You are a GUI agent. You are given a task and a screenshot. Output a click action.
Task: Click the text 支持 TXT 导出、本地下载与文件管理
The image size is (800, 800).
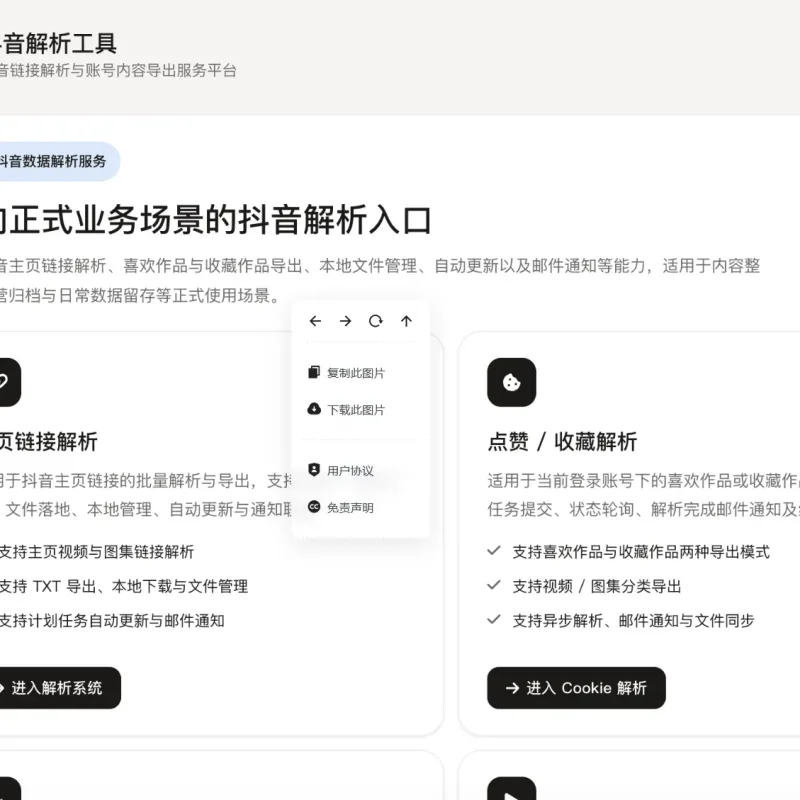(x=123, y=587)
